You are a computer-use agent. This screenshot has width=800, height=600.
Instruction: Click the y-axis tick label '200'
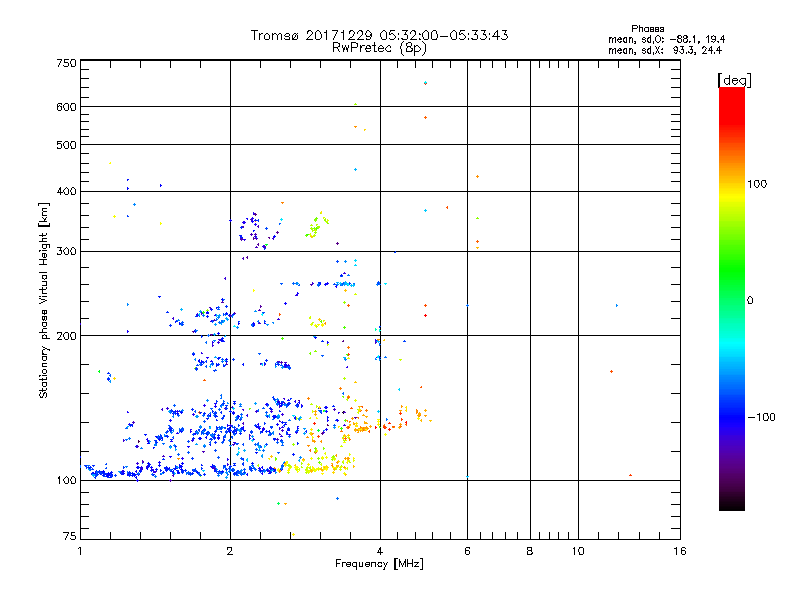pyautogui.click(x=66, y=336)
